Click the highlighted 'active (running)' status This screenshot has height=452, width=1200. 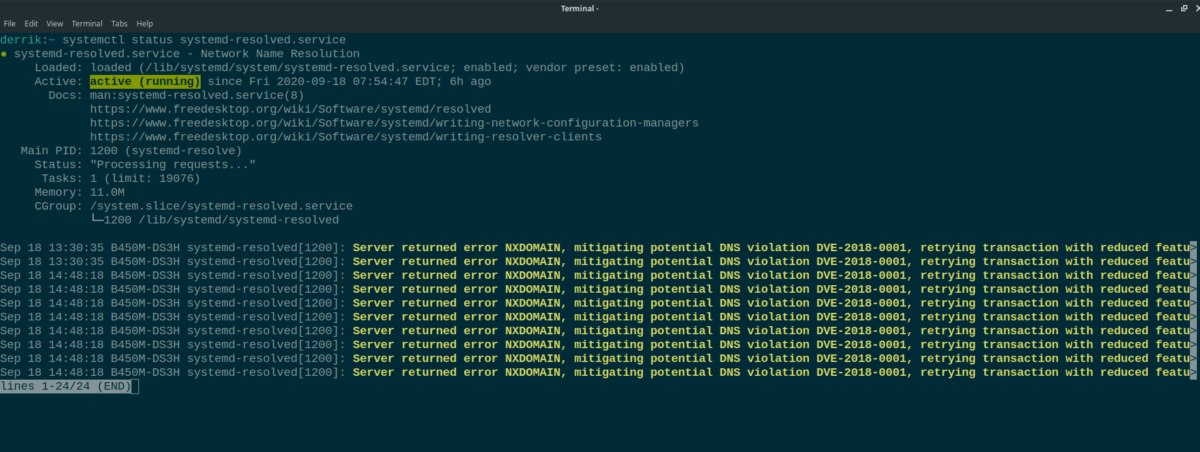145,81
